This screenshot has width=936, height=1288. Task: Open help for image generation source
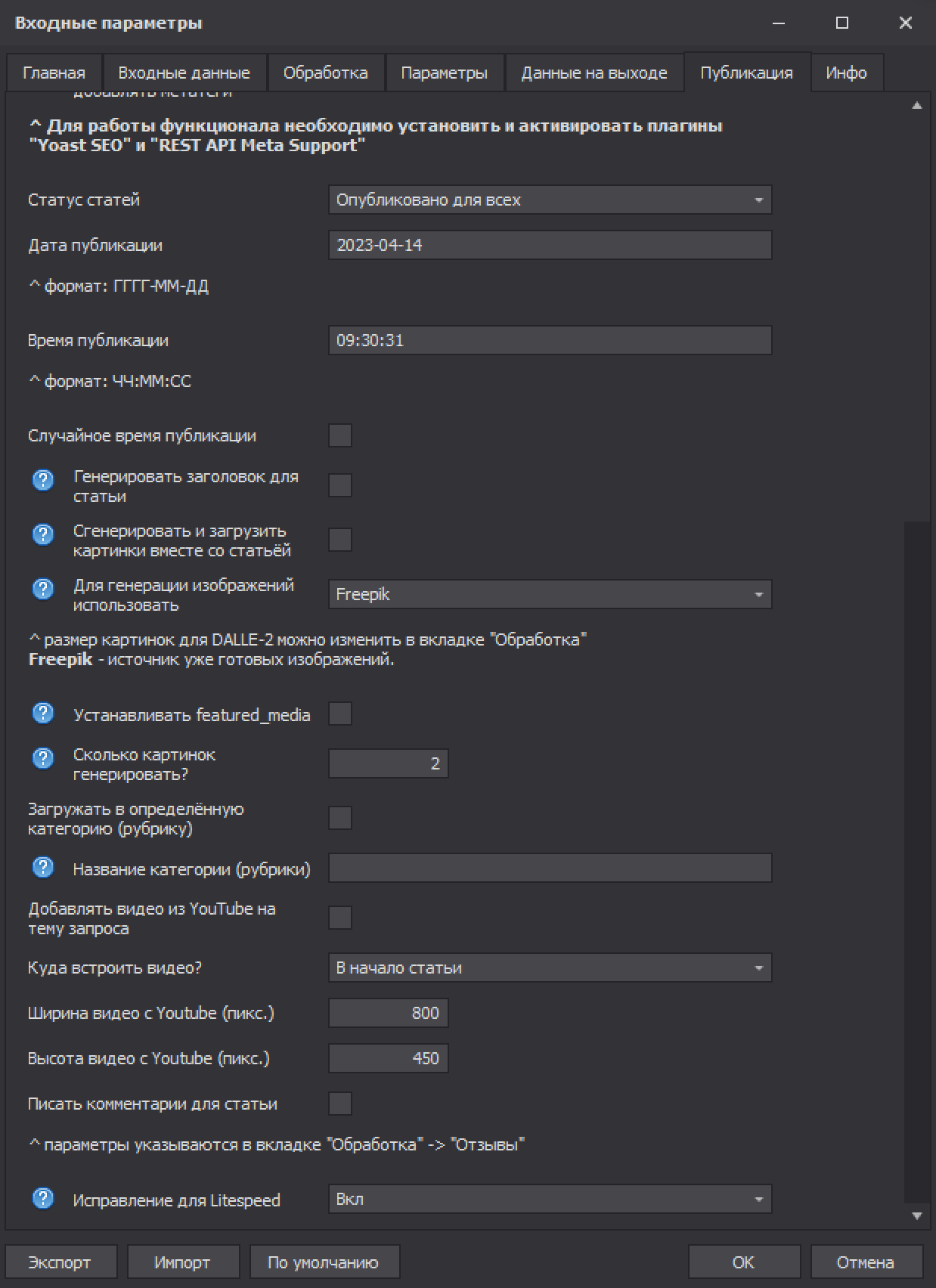coord(43,589)
